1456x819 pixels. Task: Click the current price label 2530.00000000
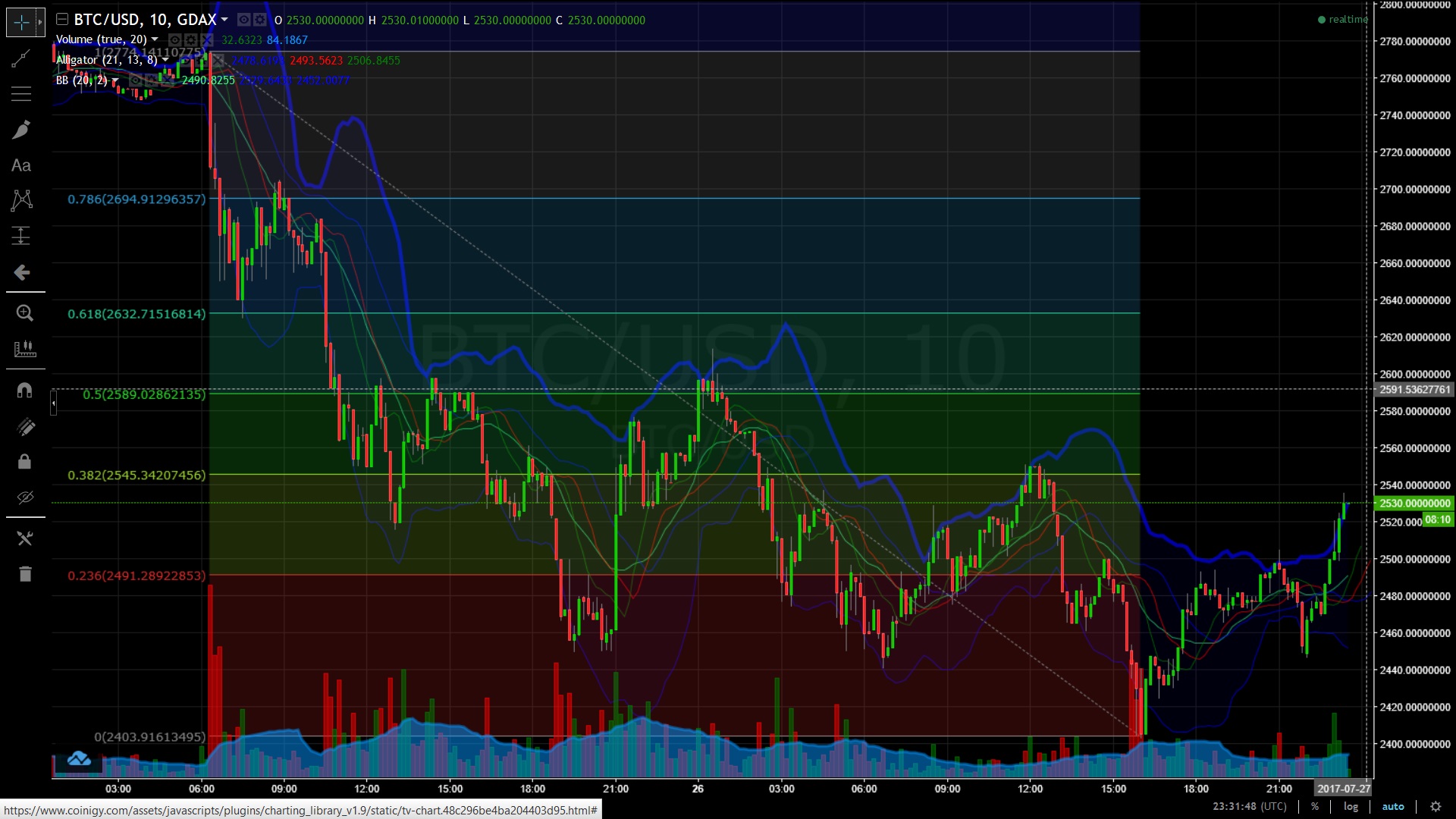point(1414,504)
